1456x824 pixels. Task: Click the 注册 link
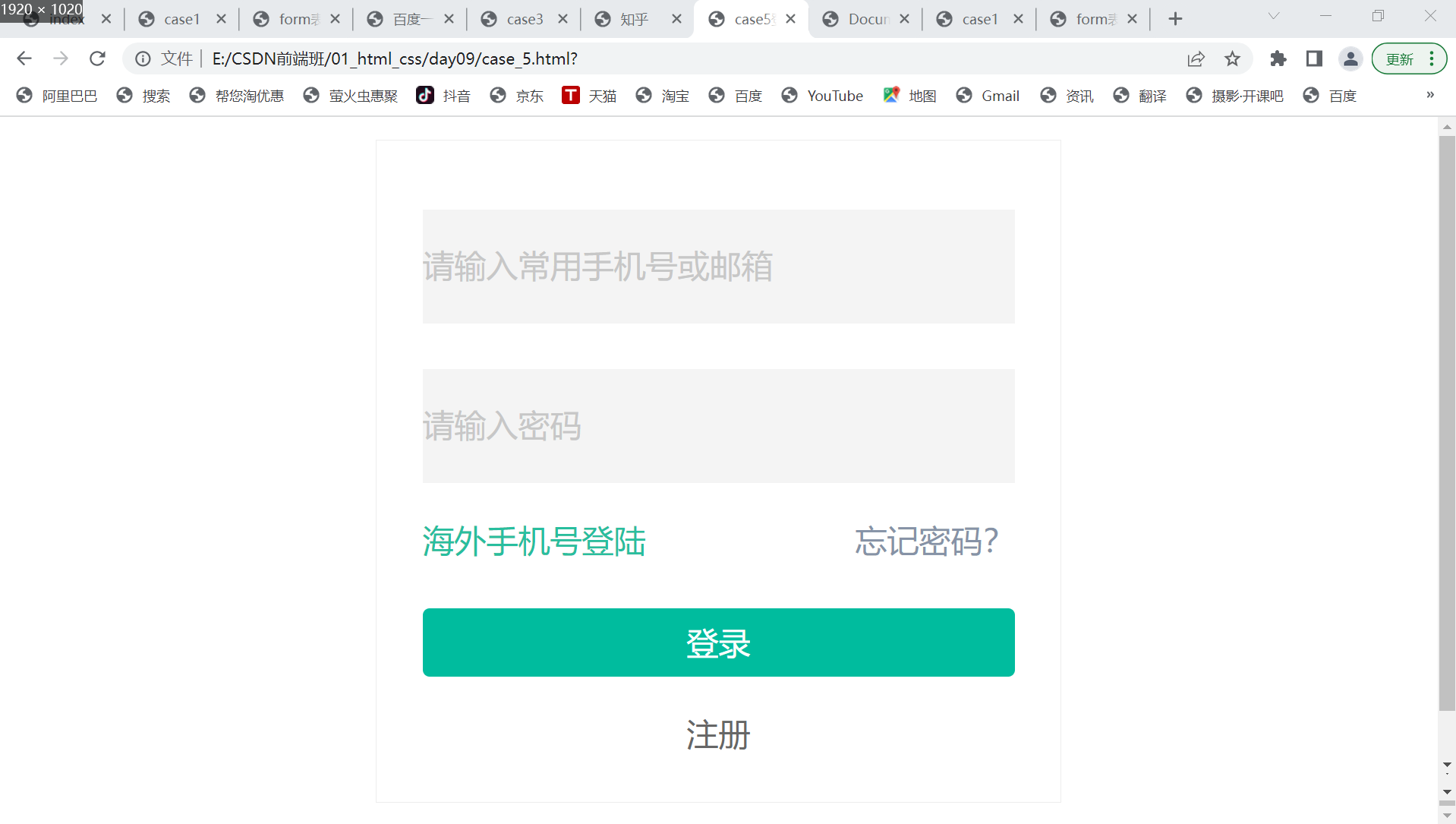[718, 734]
